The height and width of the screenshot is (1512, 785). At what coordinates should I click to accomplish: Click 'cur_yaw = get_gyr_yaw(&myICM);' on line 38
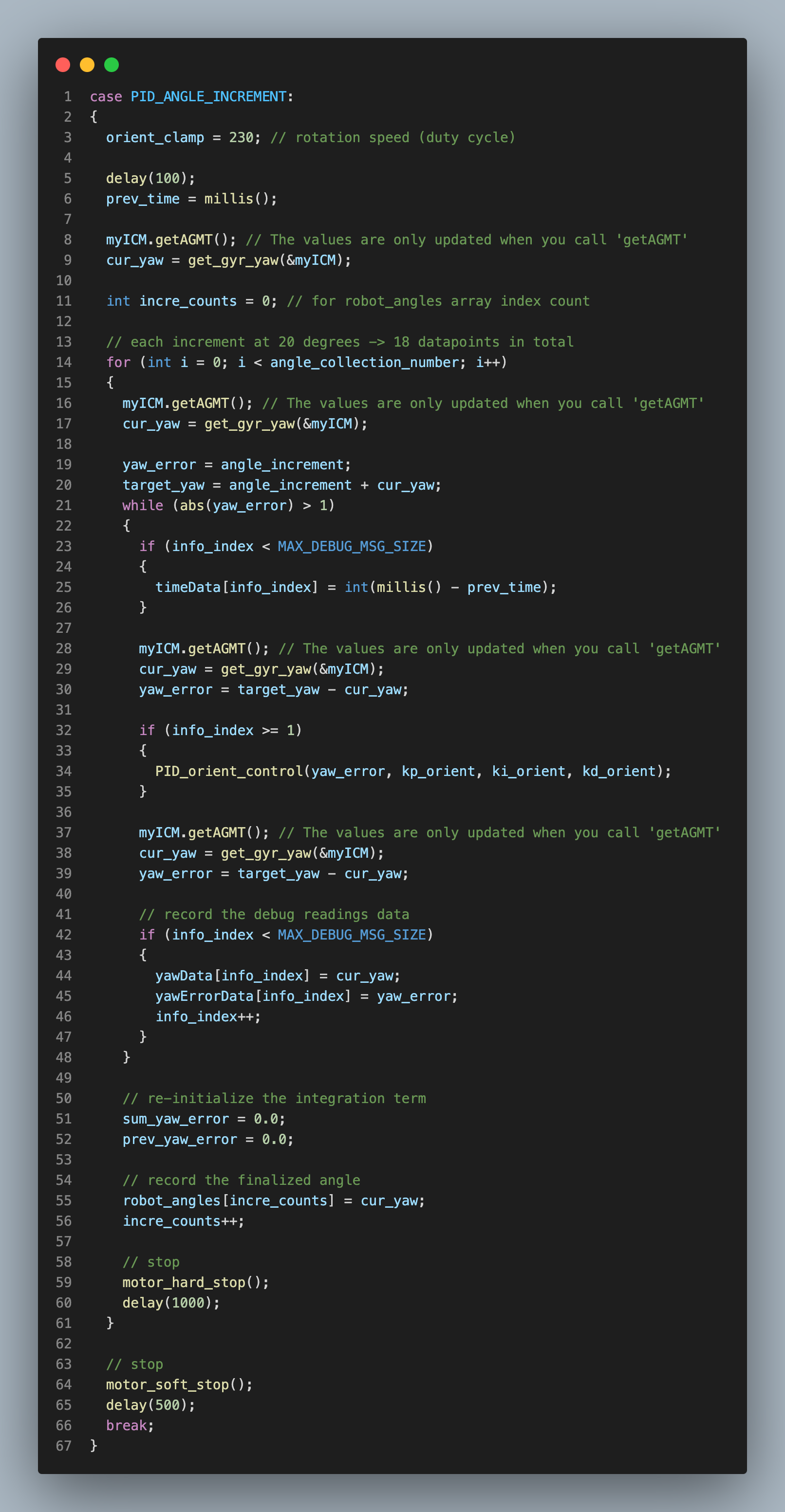point(262,853)
